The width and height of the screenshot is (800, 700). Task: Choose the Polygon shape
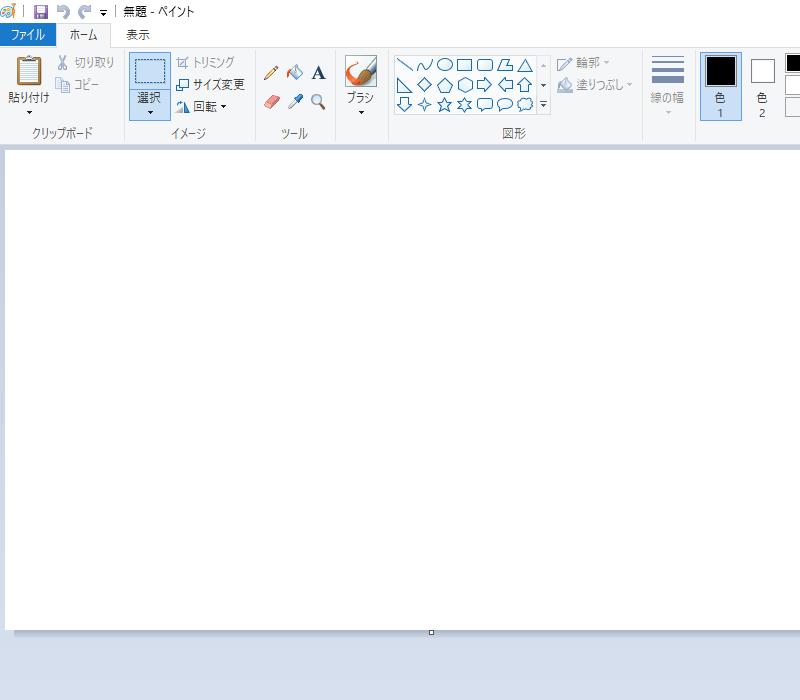(505, 65)
